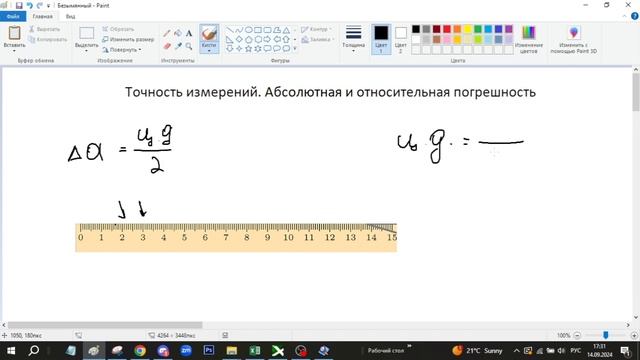The height and width of the screenshot is (360, 640).
Task: Choose the down arrow shape
Action: pyautogui.click(x=230, y=49)
